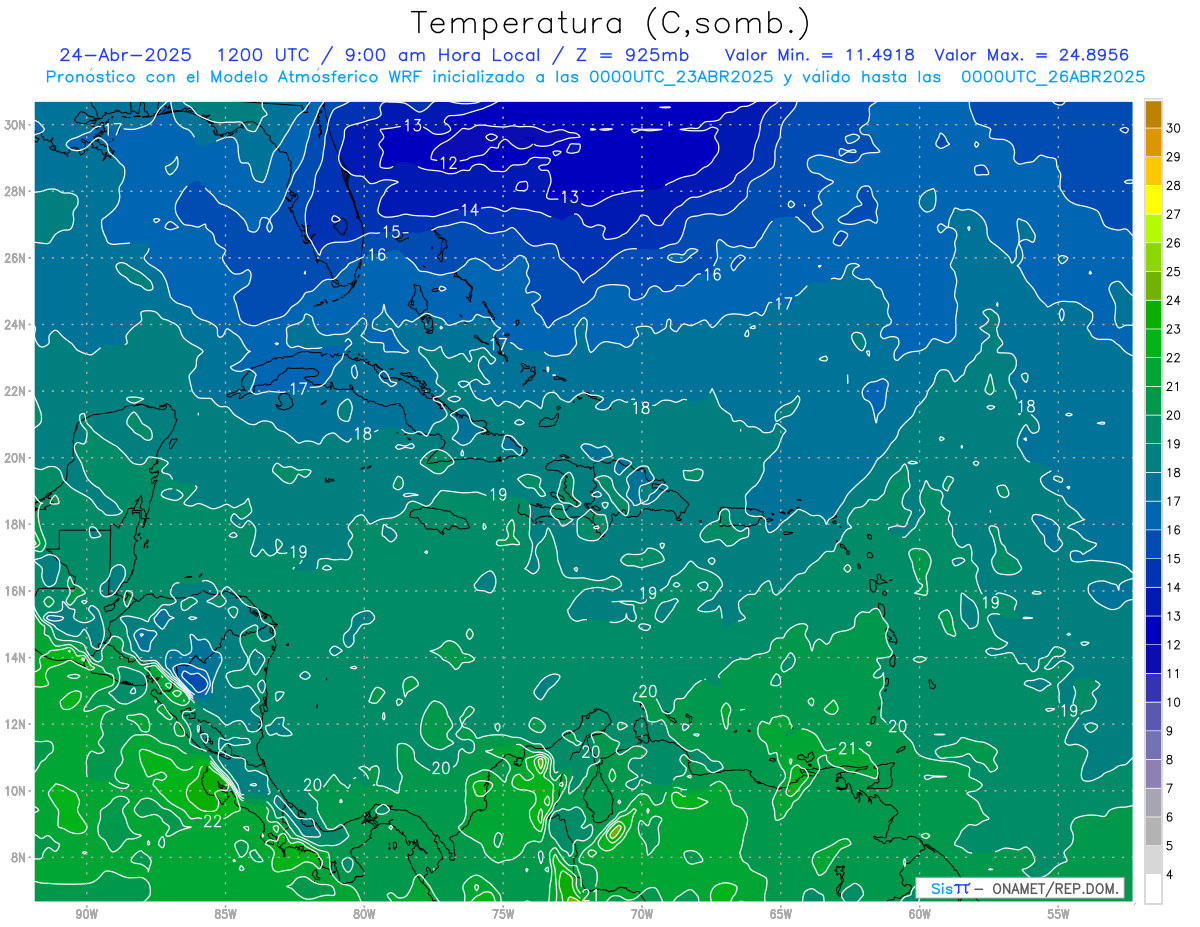Click the 90W longitude axis label
The width and height of the screenshot is (1200, 927).
click(86, 914)
